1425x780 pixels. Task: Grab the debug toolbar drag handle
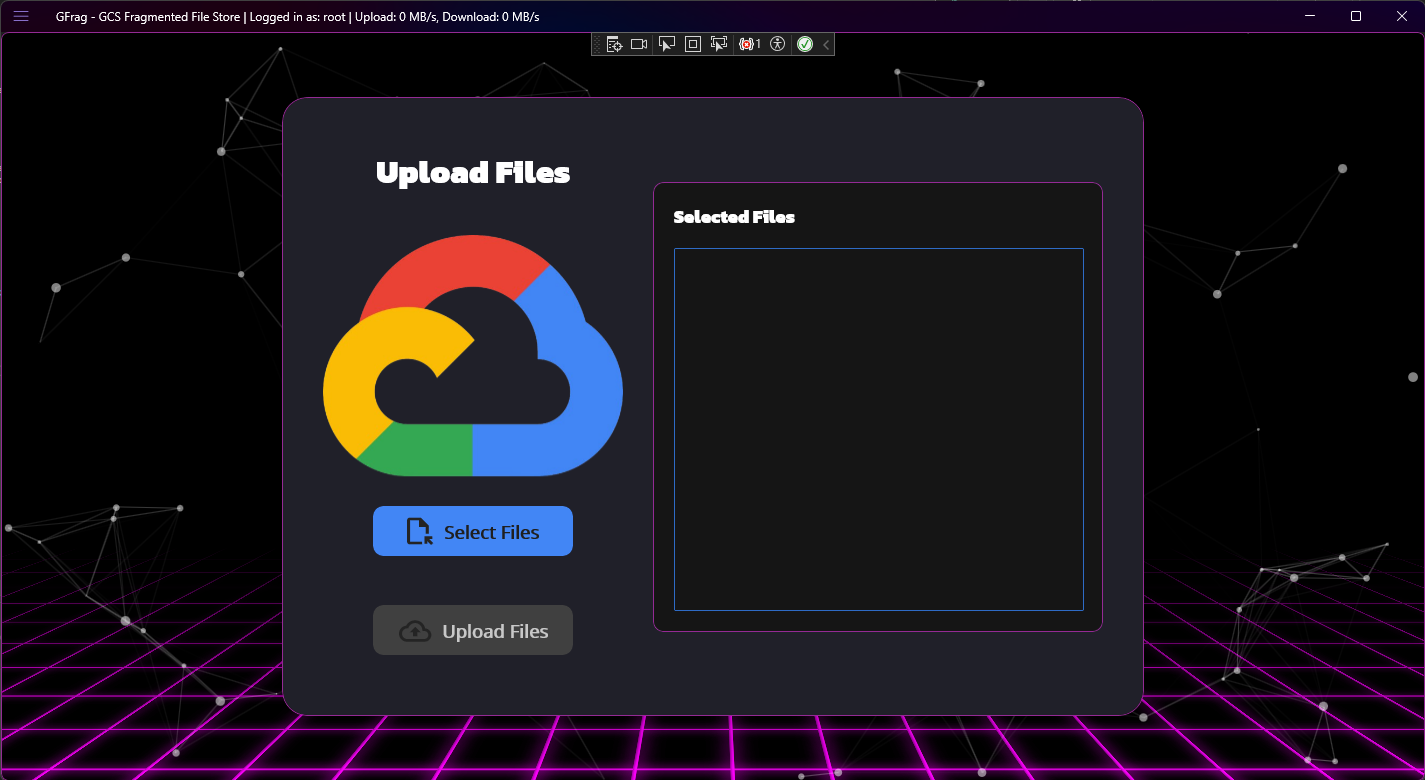[x=597, y=44]
